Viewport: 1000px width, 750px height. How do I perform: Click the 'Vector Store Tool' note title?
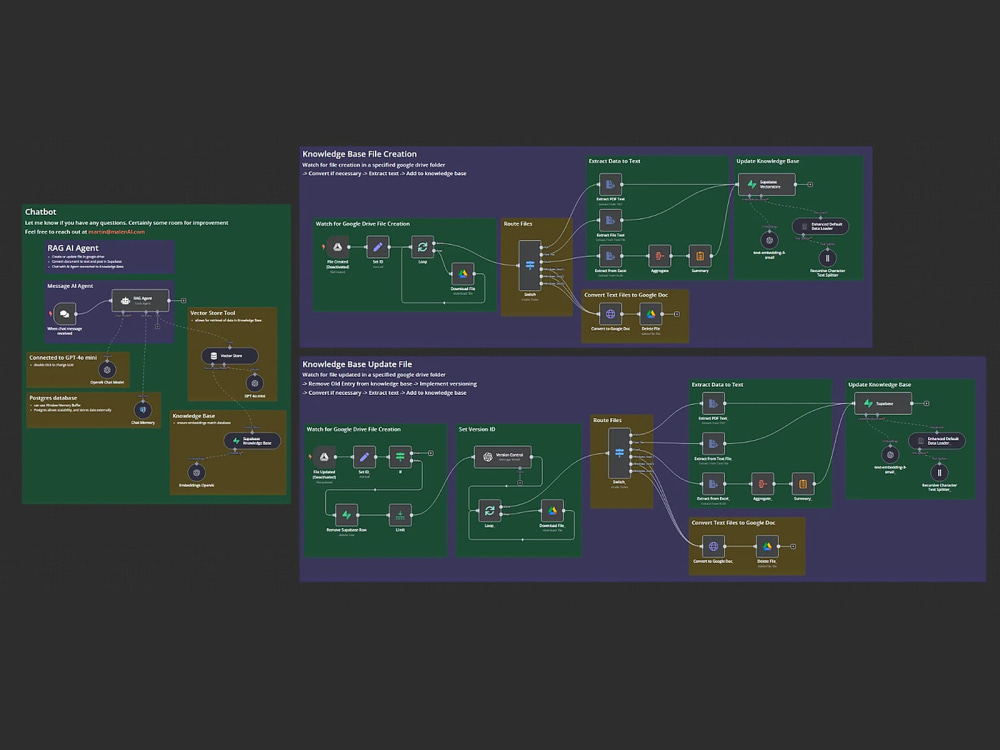212,313
